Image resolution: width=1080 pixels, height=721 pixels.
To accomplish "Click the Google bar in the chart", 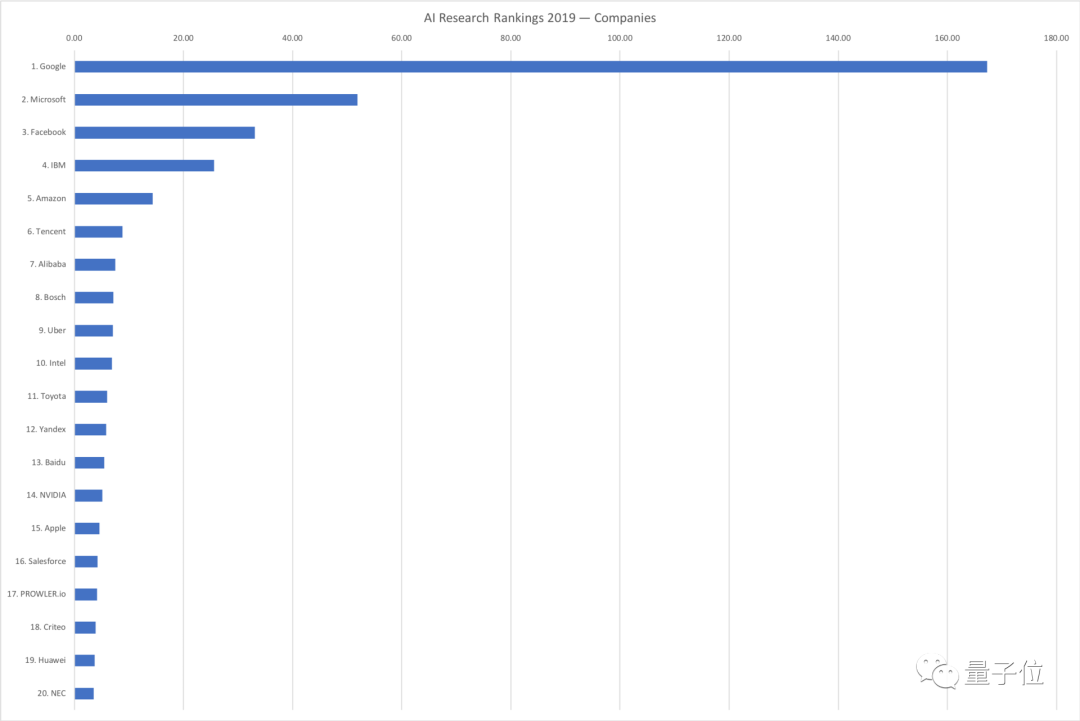I will (530, 67).
